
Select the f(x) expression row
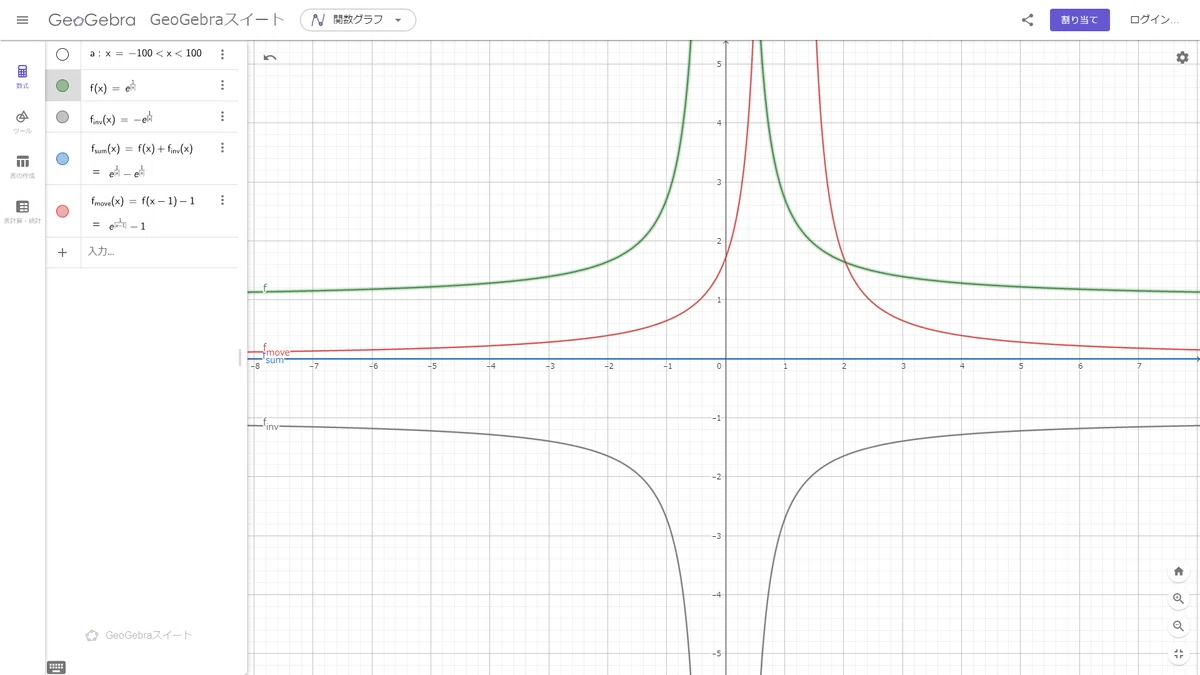tap(142, 86)
